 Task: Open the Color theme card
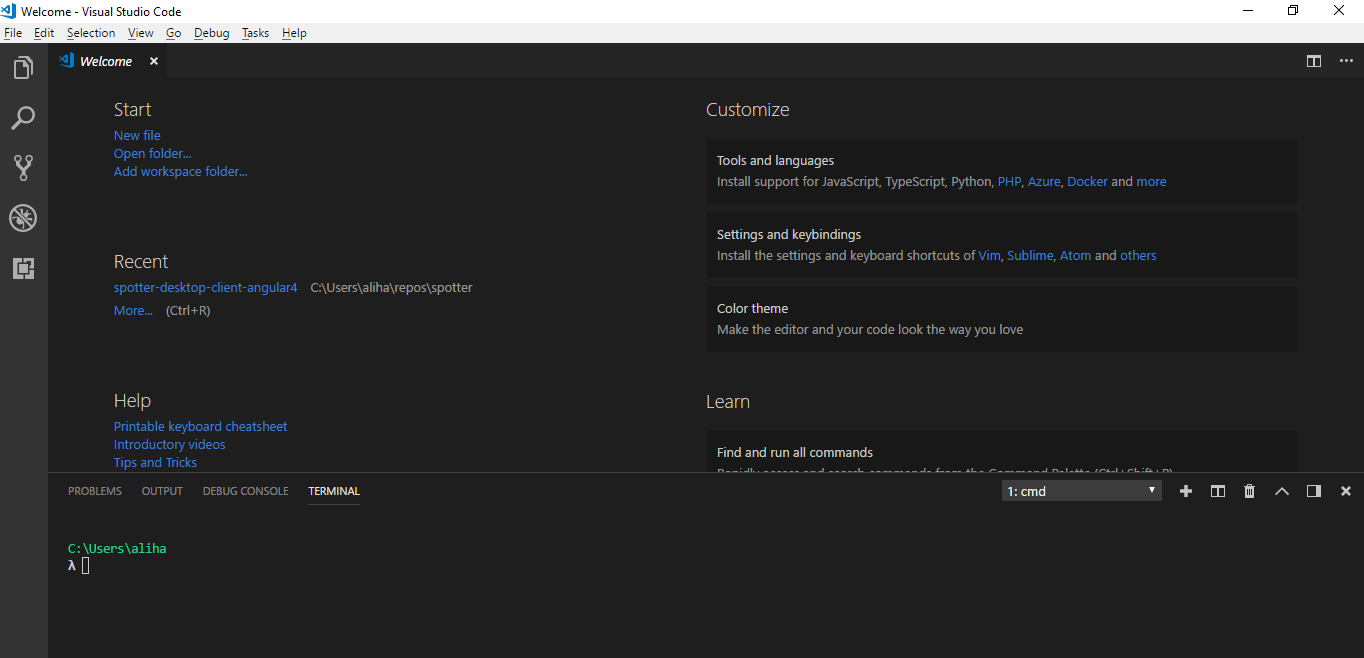click(x=1001, y=319)
